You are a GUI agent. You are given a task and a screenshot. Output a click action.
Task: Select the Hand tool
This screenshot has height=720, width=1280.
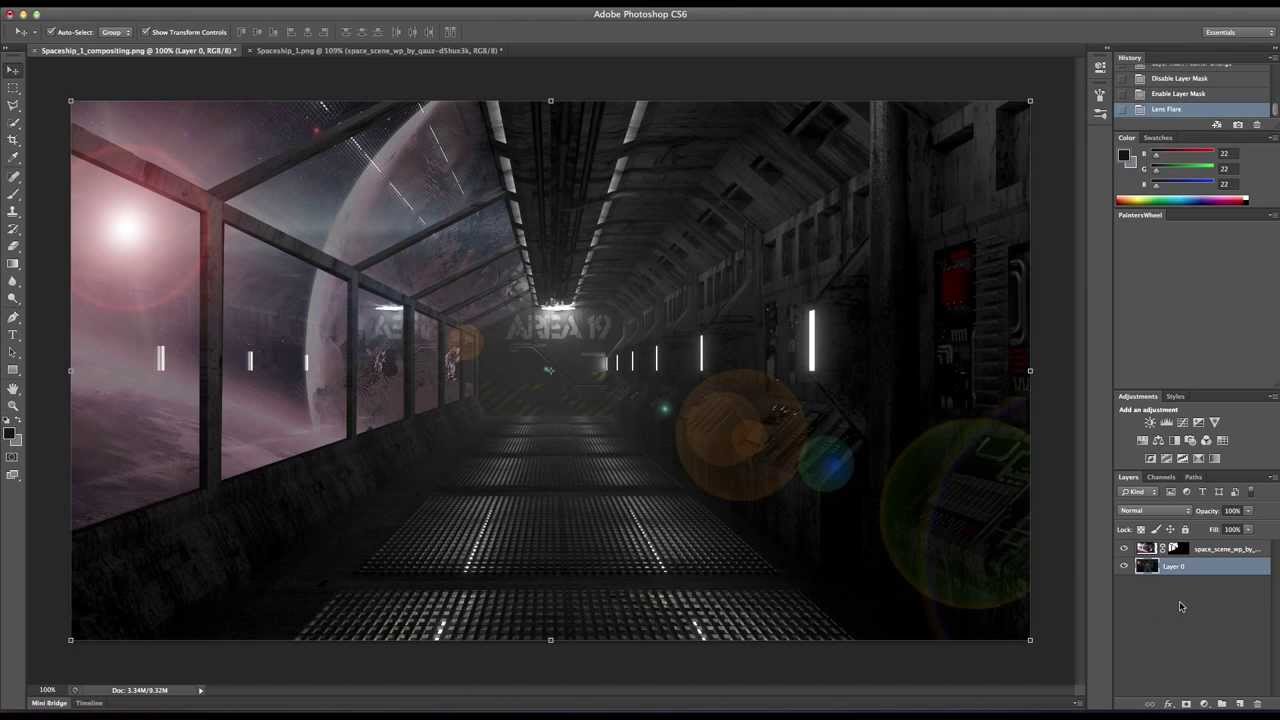pyautogui.click(x=13, y=388)
